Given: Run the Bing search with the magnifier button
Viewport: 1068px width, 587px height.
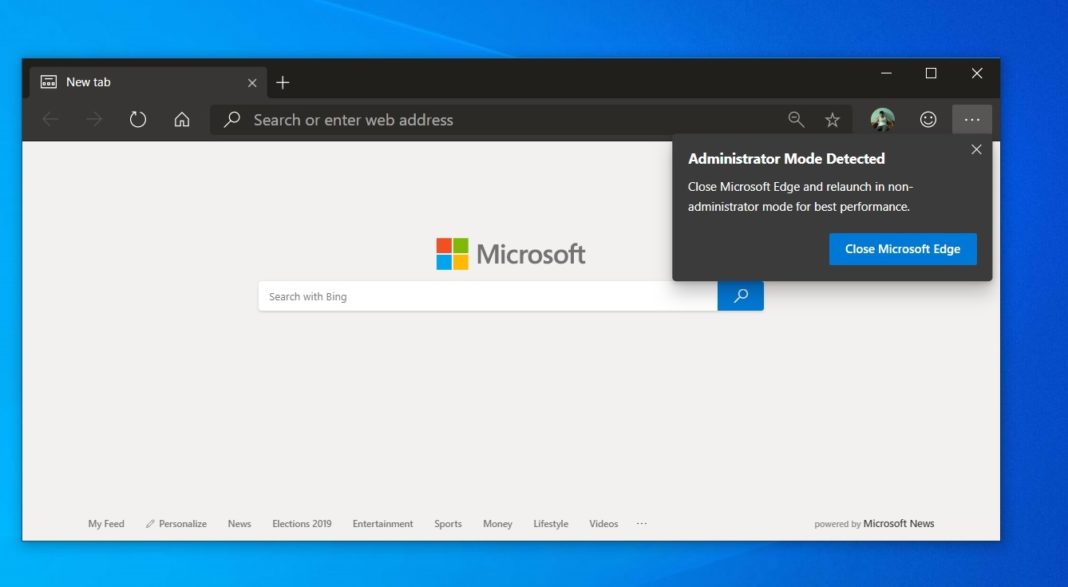Looking at the screenshot, I should pyautogui.click(x=740, y=296).
